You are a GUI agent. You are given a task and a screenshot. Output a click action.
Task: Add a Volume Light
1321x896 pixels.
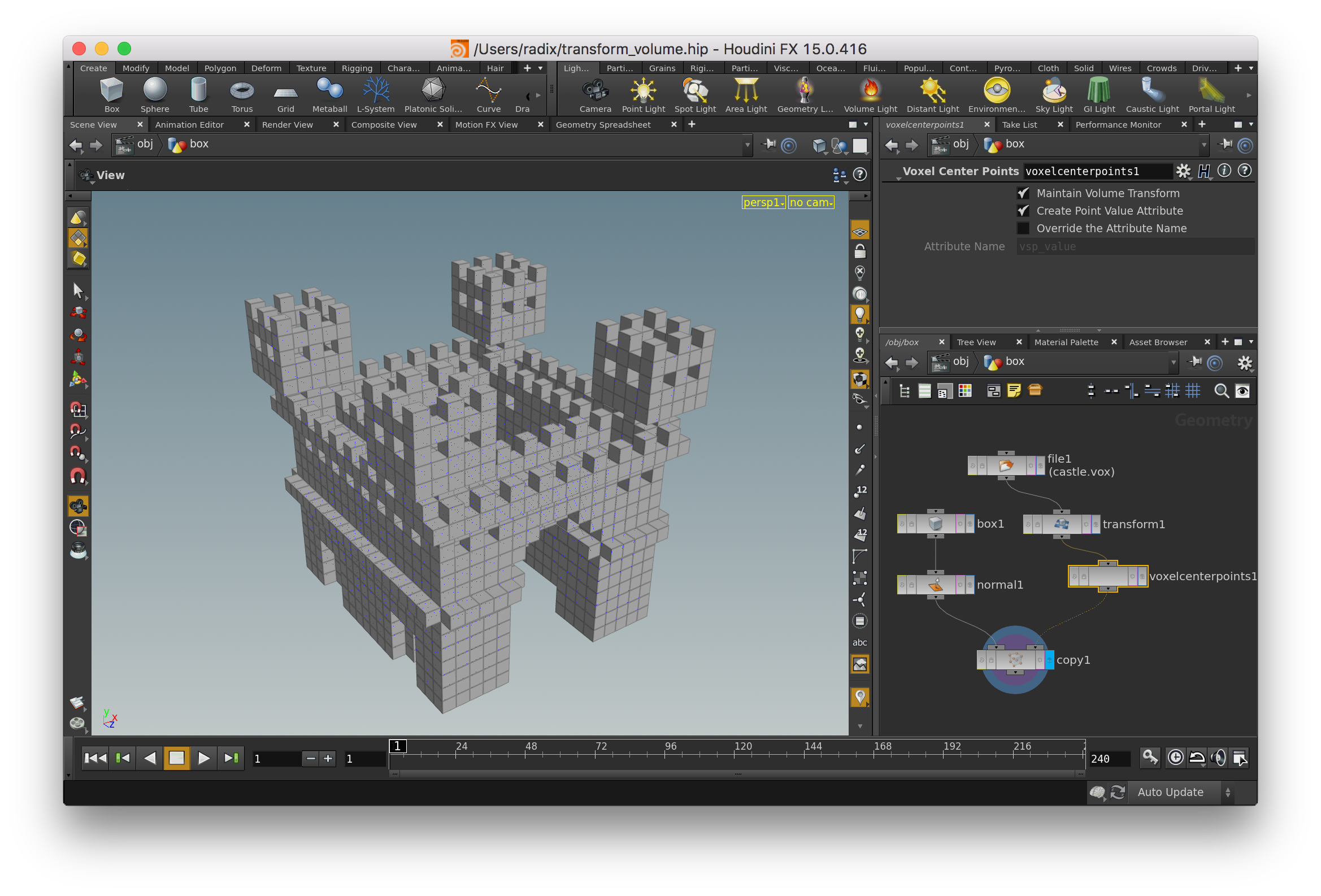pyautogui.click(x=870, y=95)
